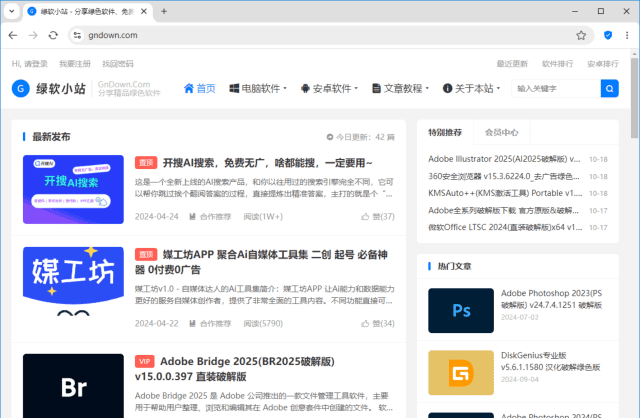This screenshot has height=418, width=640.
Task: Like the 媒工坊 post 赞(34)
Action: [x=378, y=324]
